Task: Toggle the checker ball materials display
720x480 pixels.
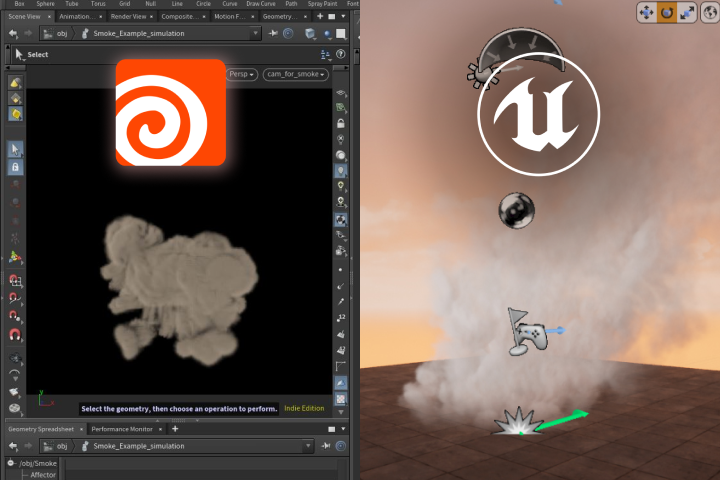Action: coord(340,220)
